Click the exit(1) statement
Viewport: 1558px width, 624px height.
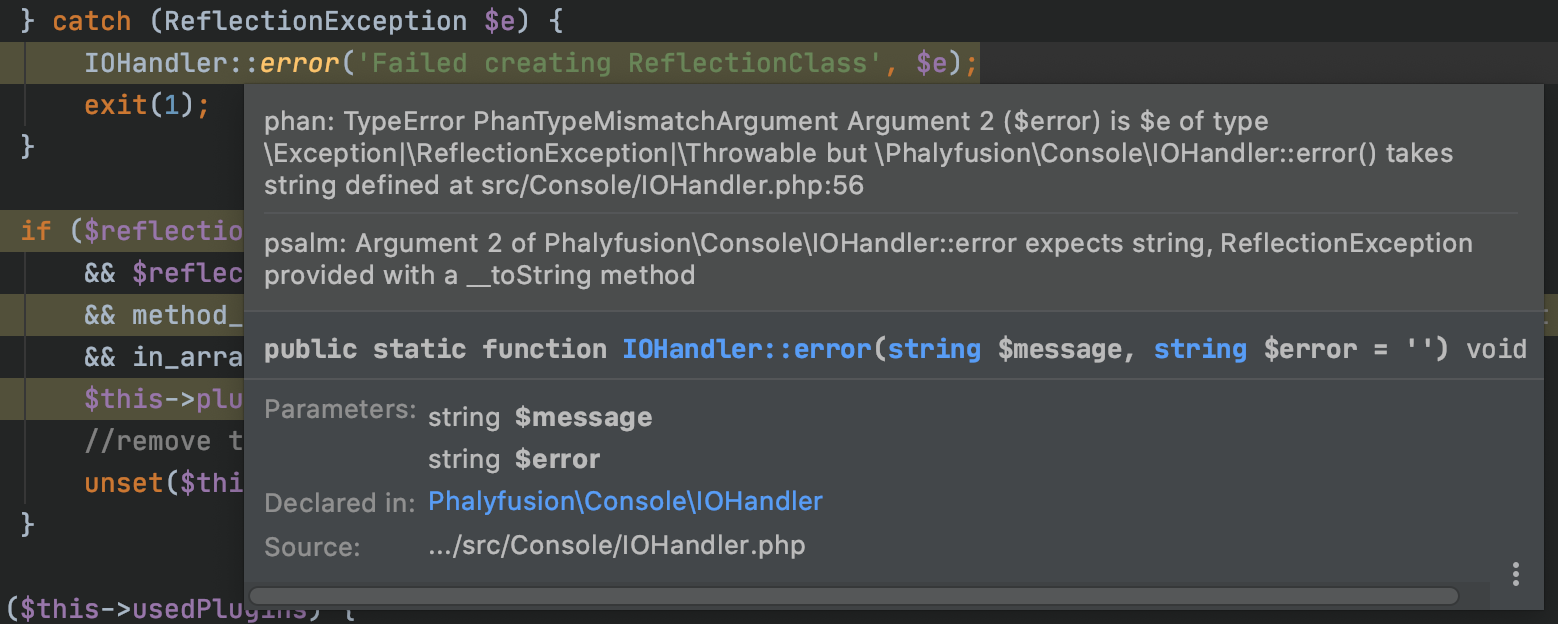click(146, 105)
